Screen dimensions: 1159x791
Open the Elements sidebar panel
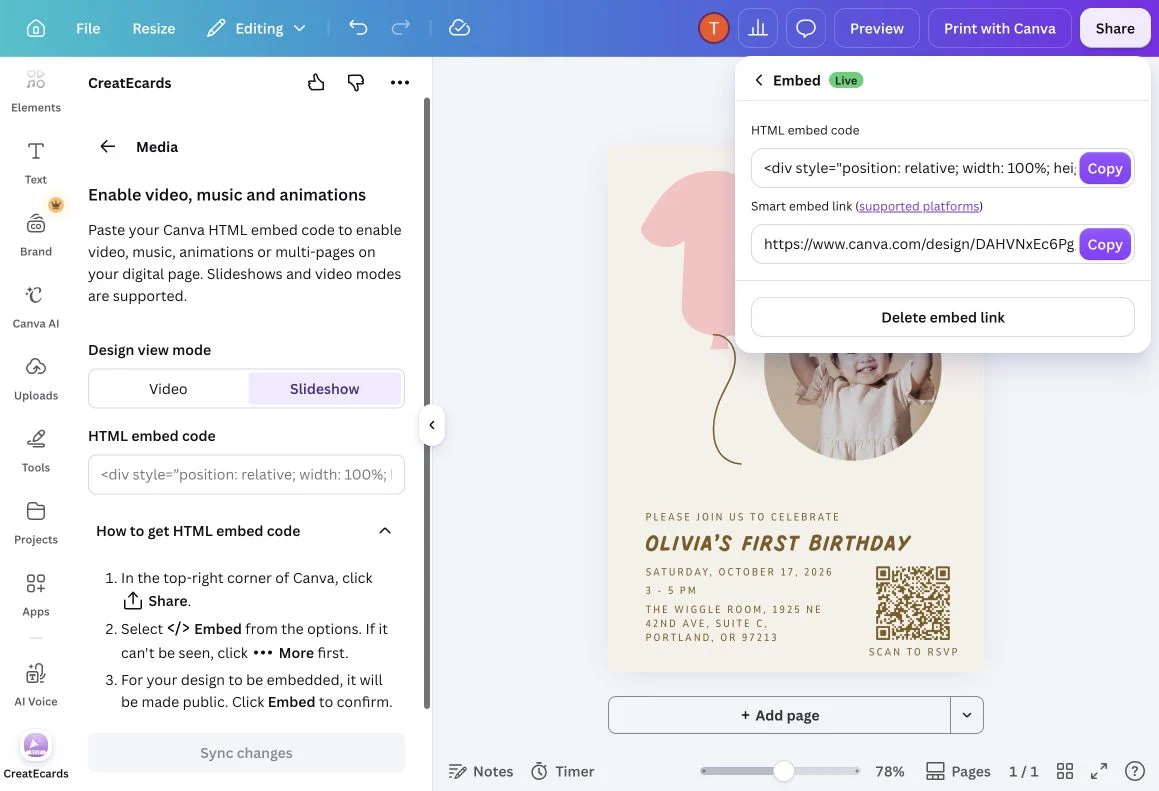point(35,92)
